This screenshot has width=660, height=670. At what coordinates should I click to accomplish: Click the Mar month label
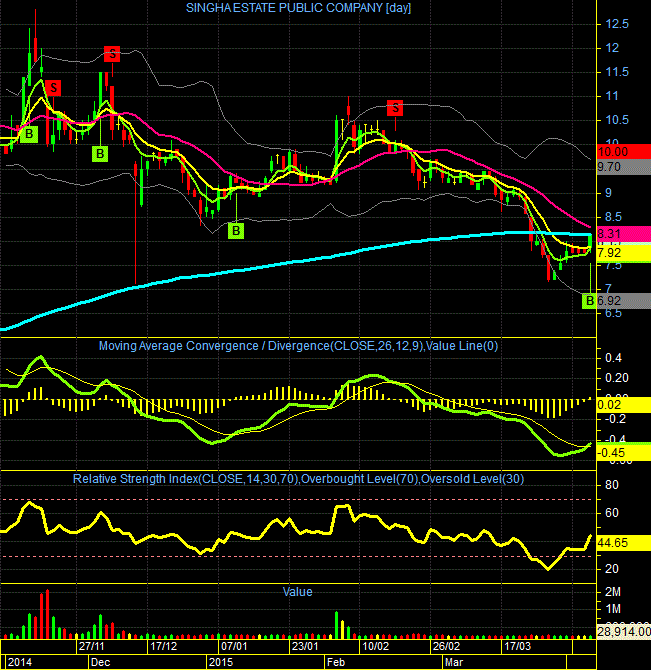[454, 662]
